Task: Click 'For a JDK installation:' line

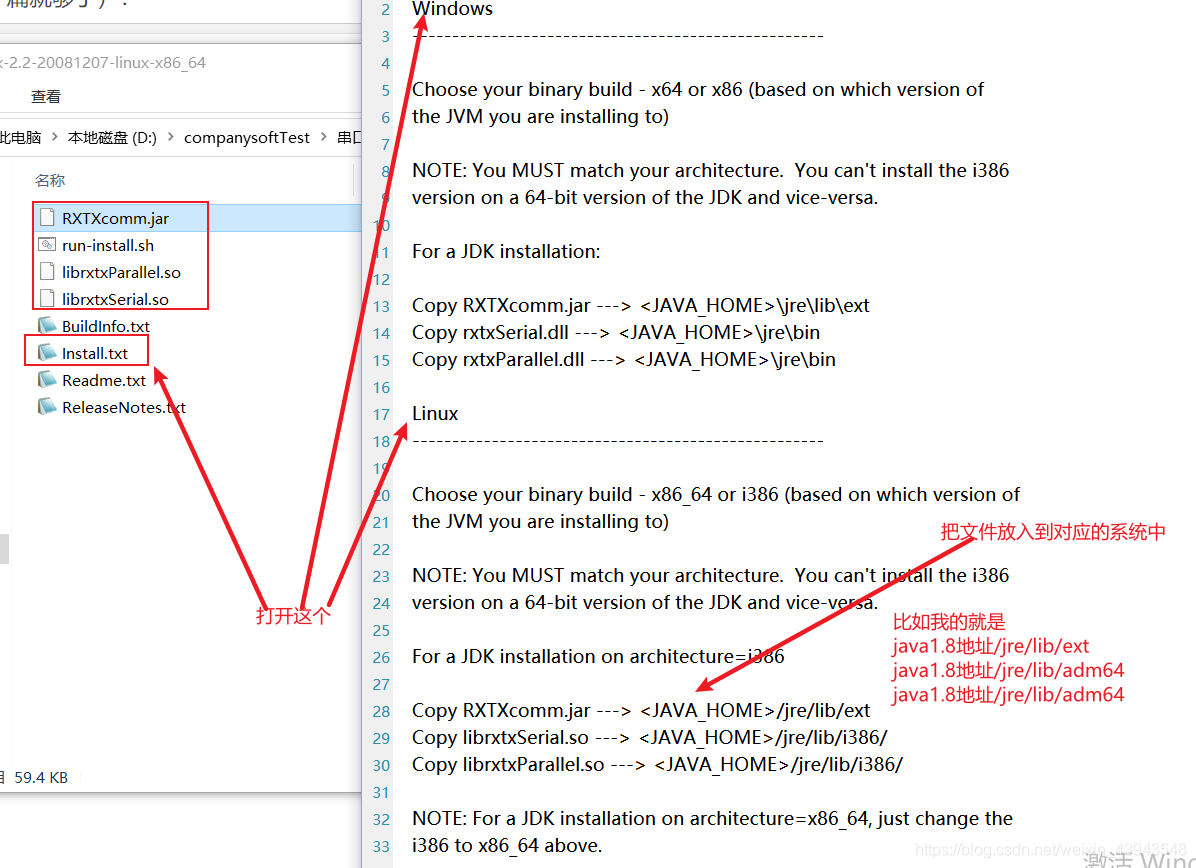Action: coord(506,251)
